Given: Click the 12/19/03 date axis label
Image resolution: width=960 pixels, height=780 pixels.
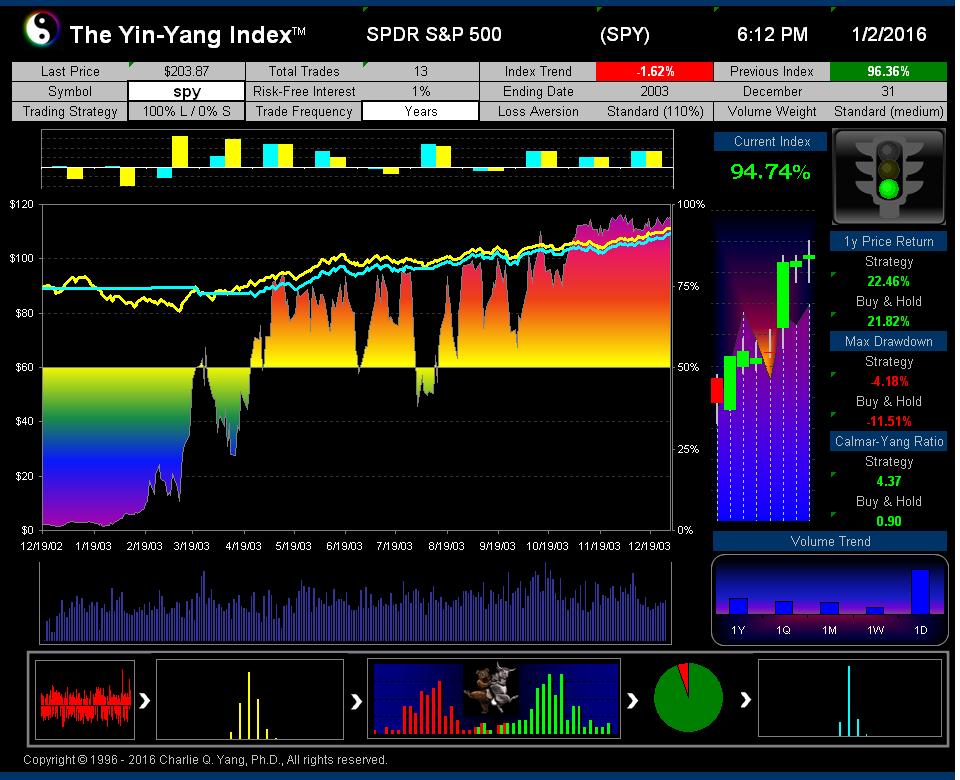Looking at the screenshot, I should tap(650, 546).
